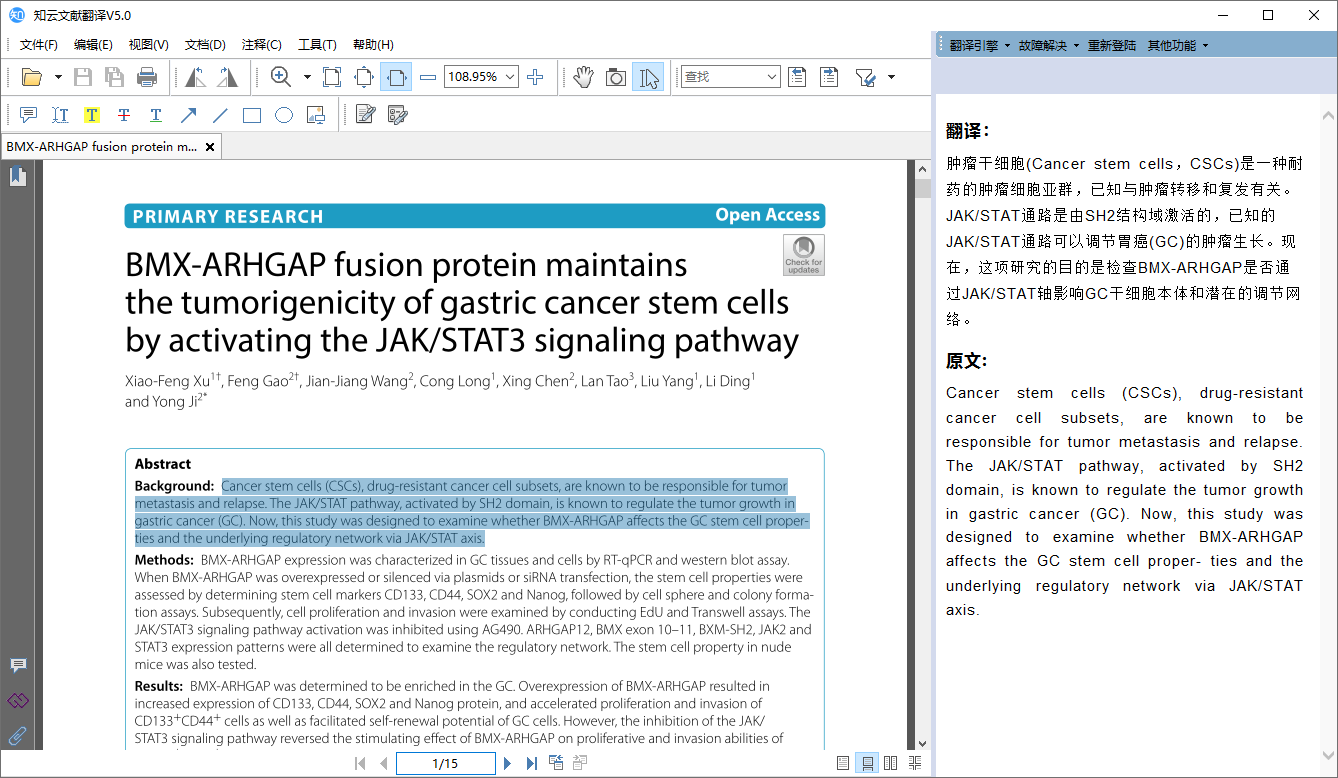Open a file with the folder icon
This screenshot has height=778, width=1338.
[32, 77]
